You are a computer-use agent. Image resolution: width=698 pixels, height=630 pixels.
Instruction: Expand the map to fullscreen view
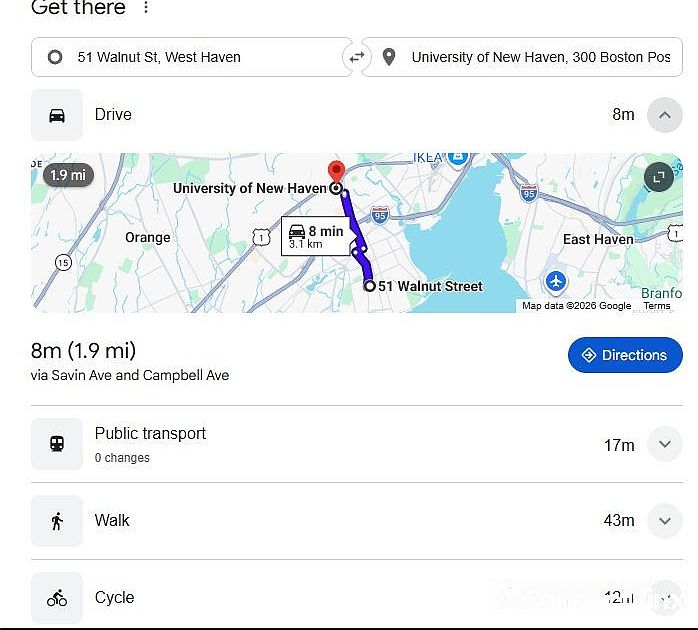click(x=658, y=177)
